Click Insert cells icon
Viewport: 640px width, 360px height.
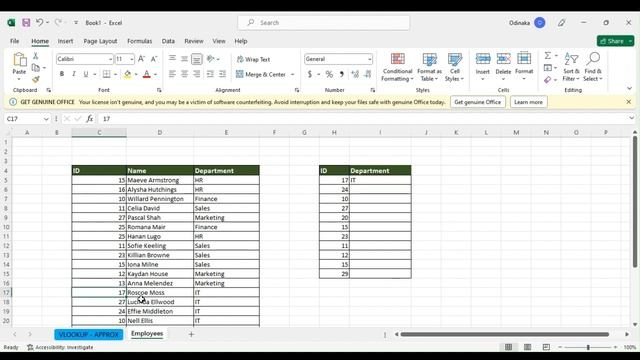click(482, 59)
